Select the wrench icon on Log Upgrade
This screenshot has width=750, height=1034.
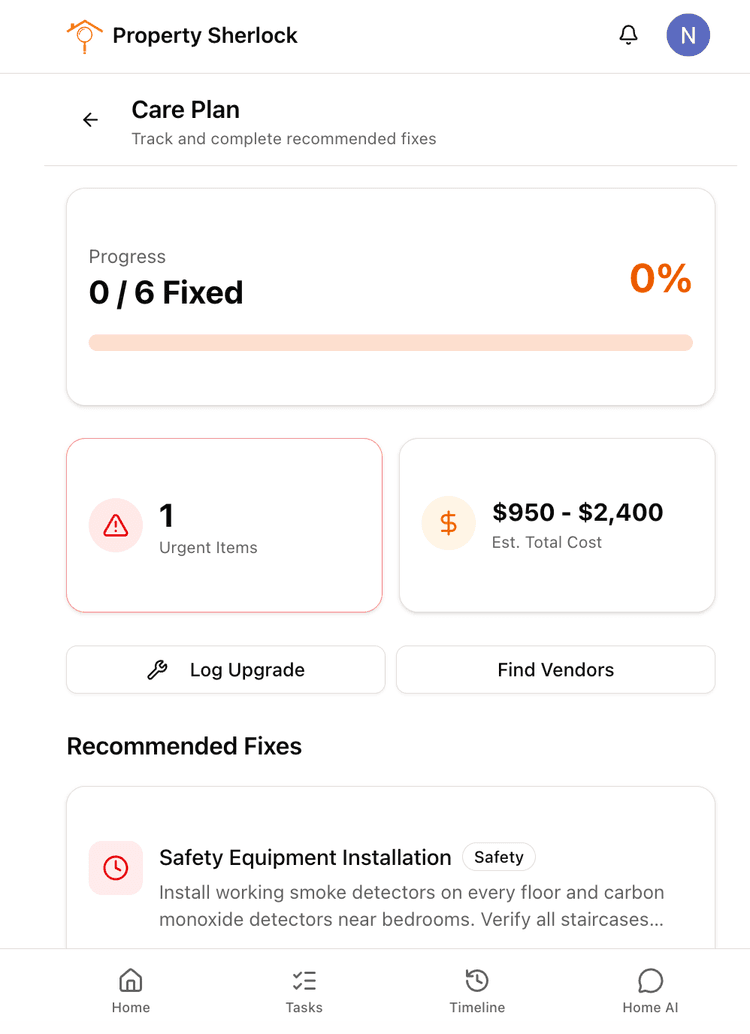[156, 669]
